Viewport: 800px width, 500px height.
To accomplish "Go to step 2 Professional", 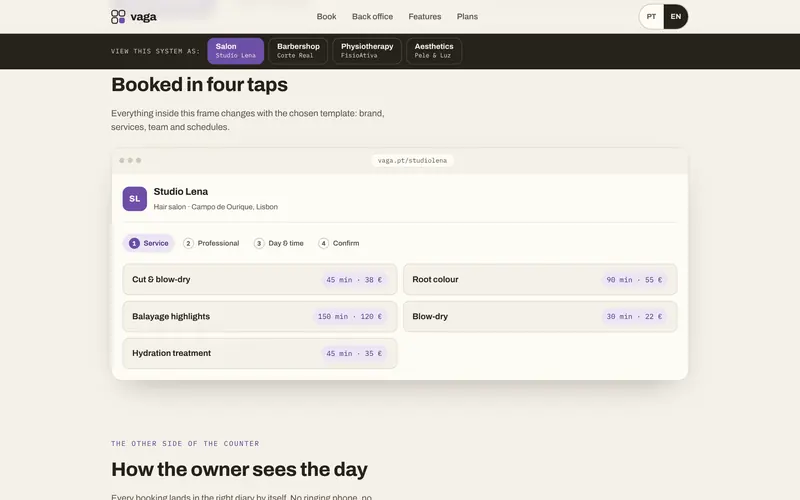I will (211, 243).
